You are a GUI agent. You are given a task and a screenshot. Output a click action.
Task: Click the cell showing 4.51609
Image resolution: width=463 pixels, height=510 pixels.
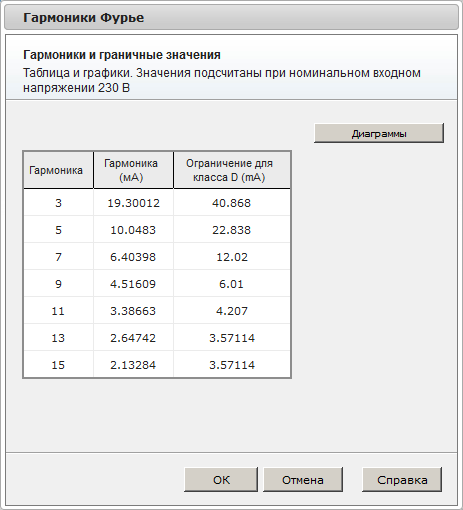point(133,284)
